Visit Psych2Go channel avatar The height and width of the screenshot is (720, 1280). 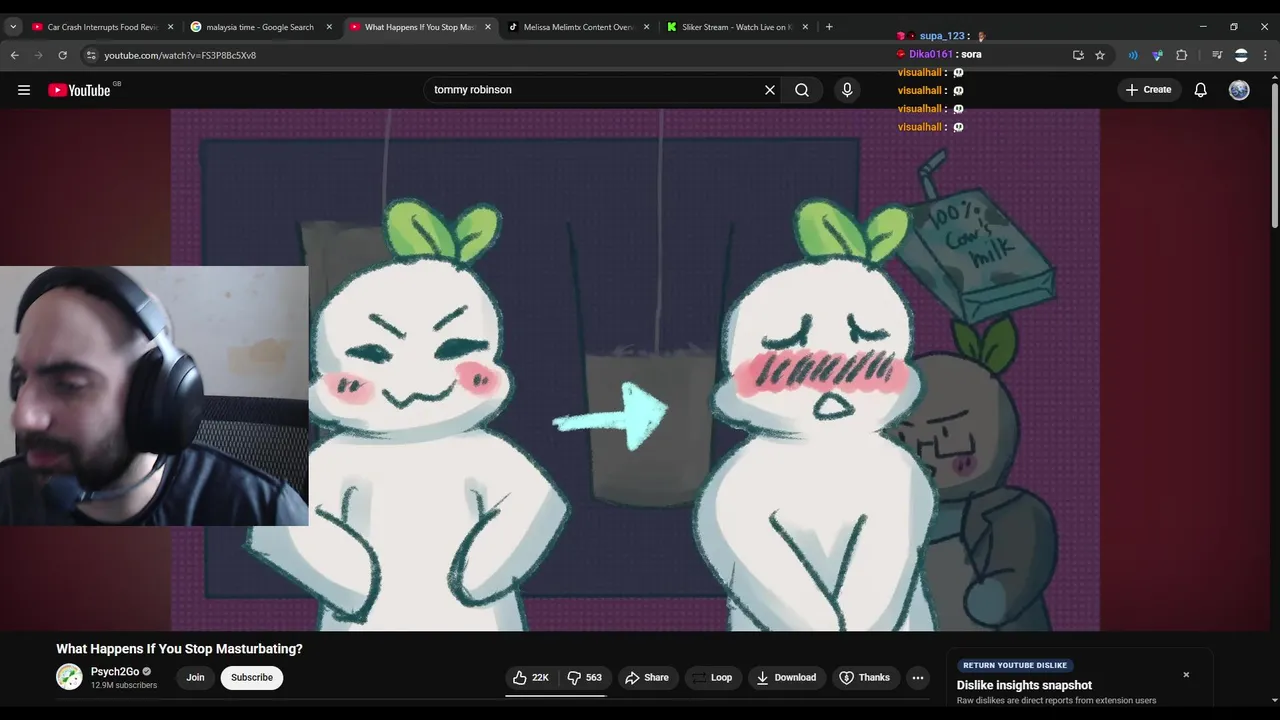point(69,677)
